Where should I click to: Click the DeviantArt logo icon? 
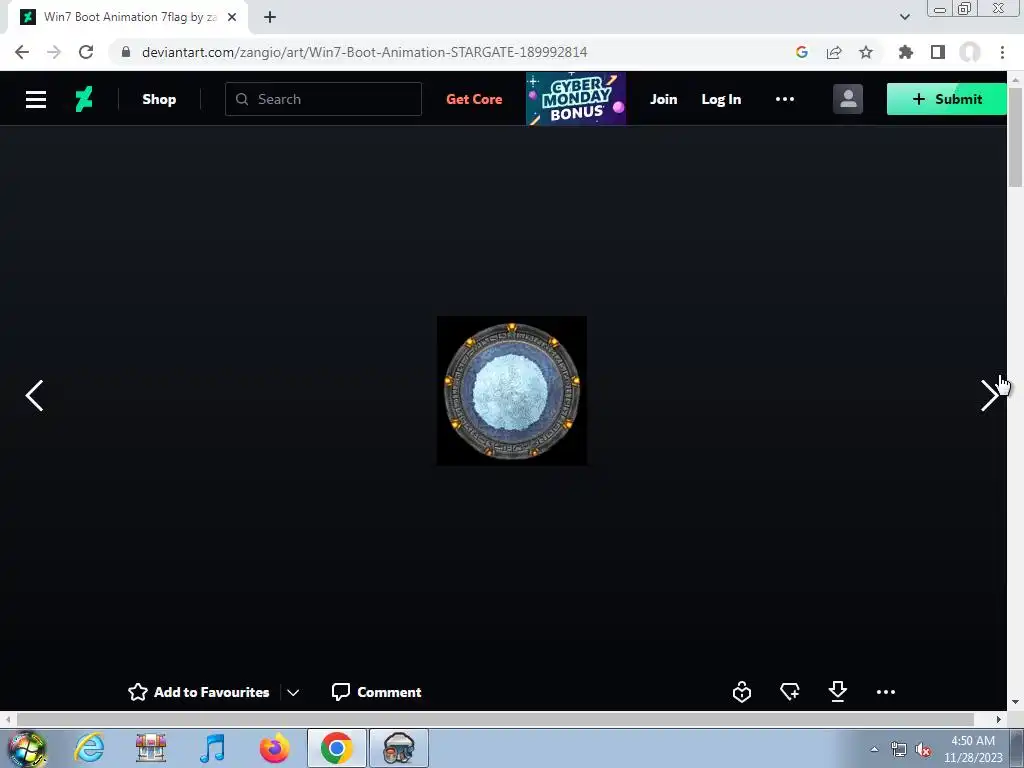84,99
